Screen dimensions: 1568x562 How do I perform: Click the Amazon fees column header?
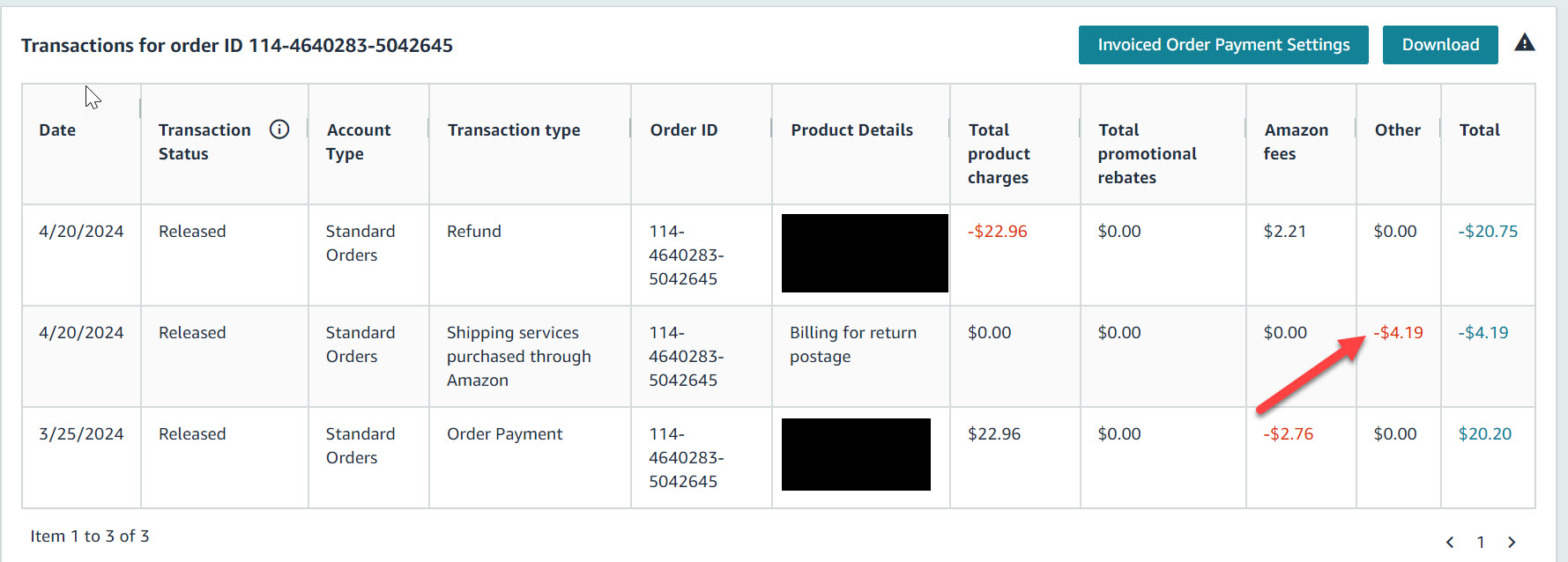(1296, 142)
